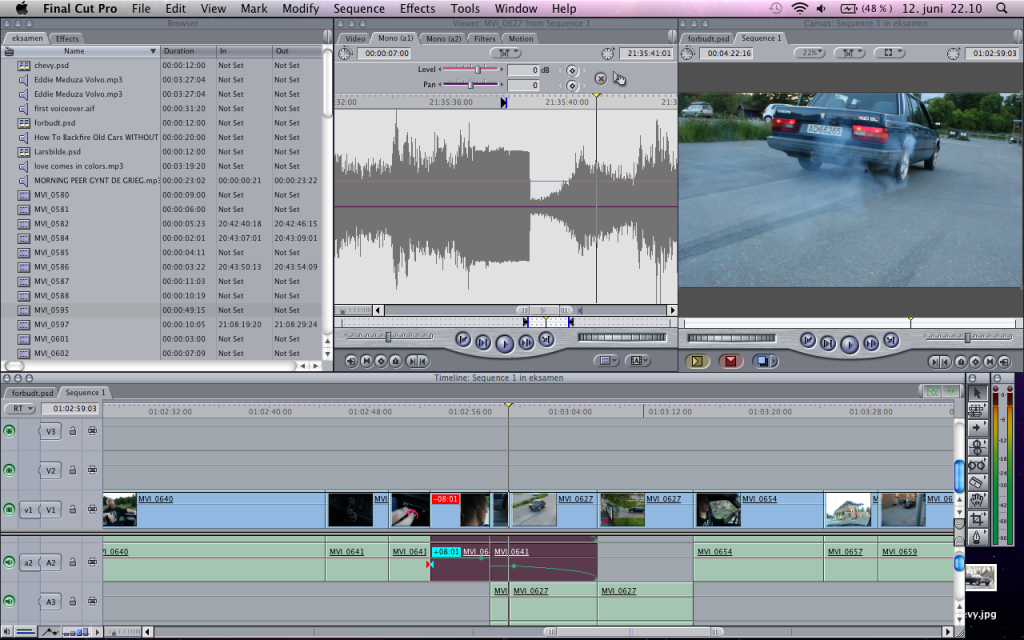Click Mark Clip button in Viewer

click(x=366, y=360)
